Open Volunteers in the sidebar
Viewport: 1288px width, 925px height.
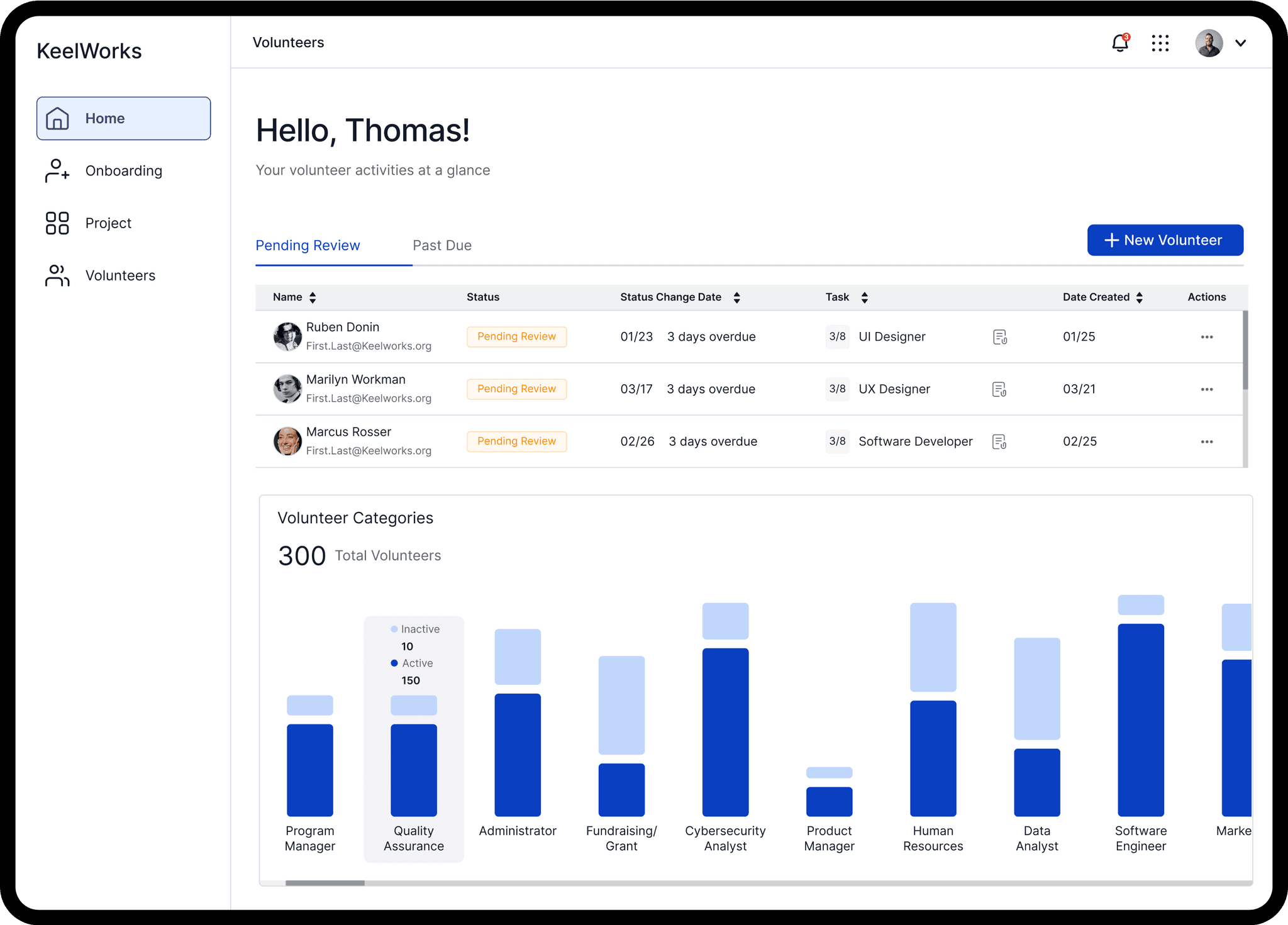click(x=119, y=275)
